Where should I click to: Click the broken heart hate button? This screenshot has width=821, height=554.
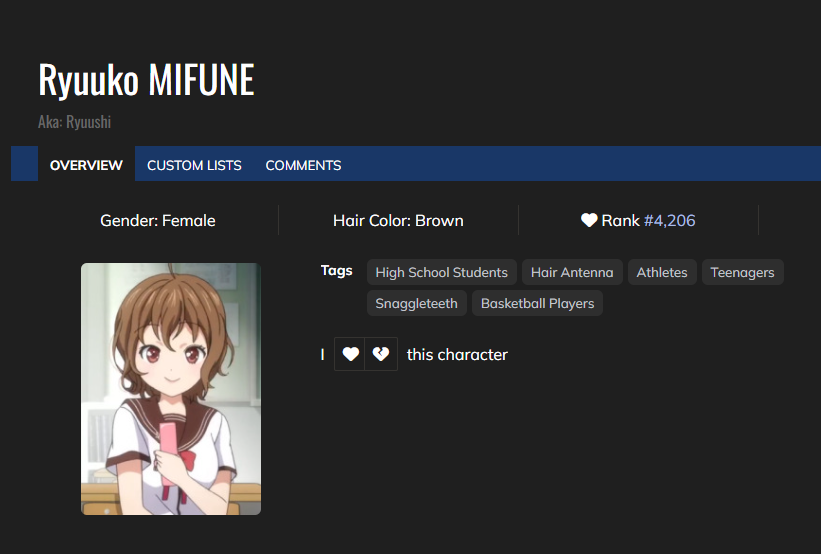[381, 354]
